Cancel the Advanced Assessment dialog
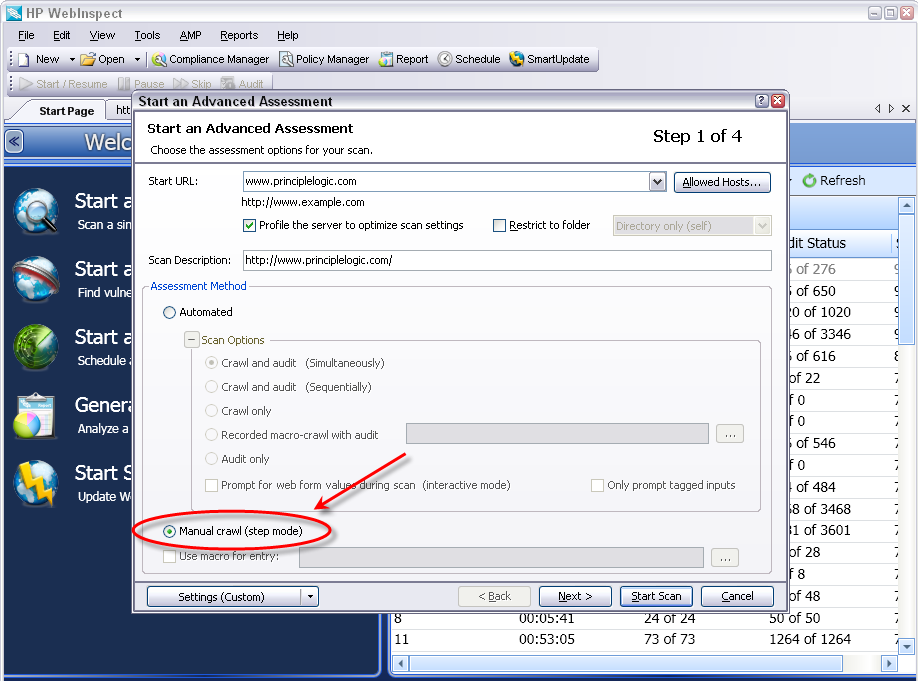This screenshot has width=918, height=681. pos(737,596)
